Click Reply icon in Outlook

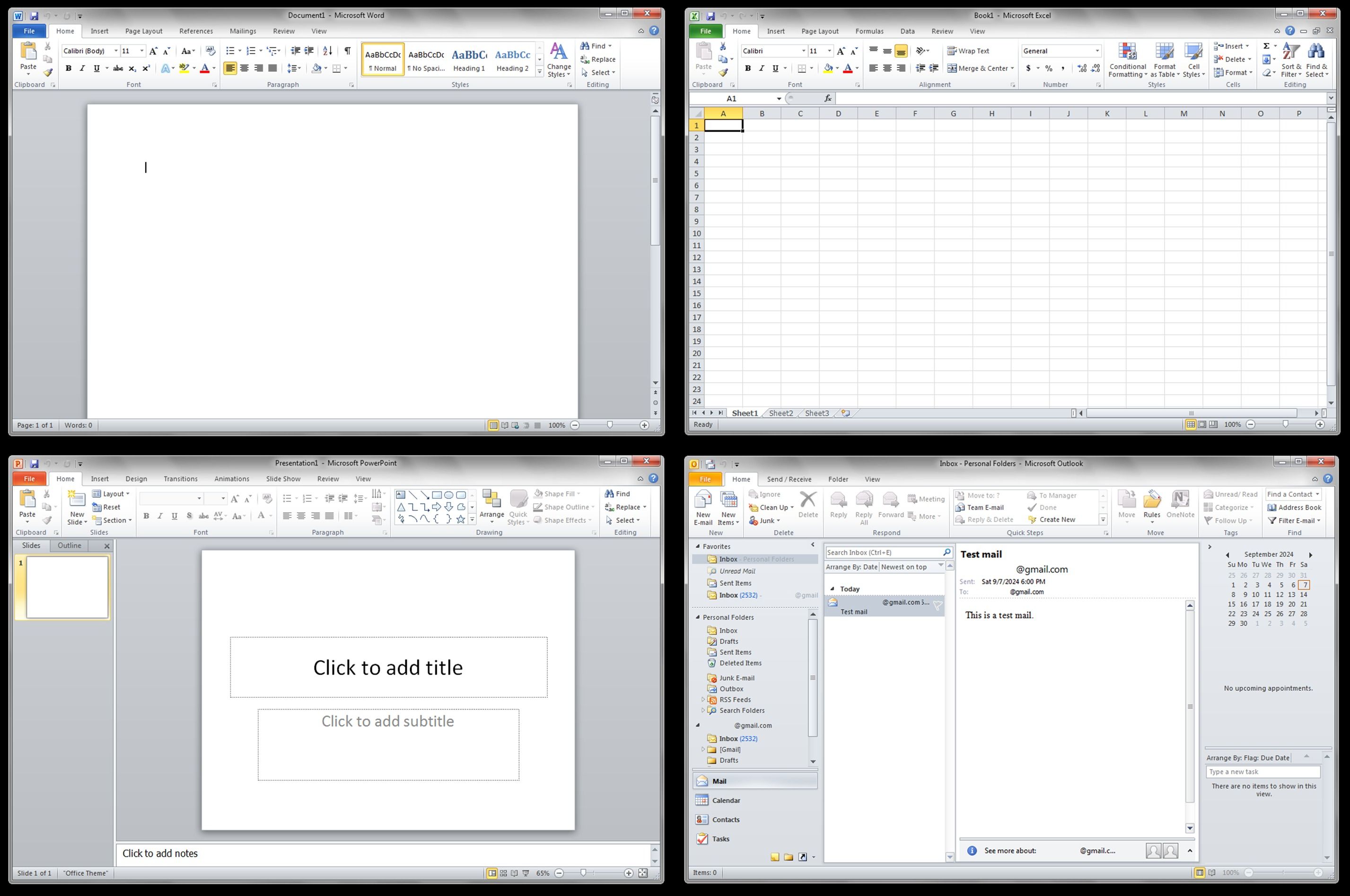pyautogui.click(x=838, y=505)
